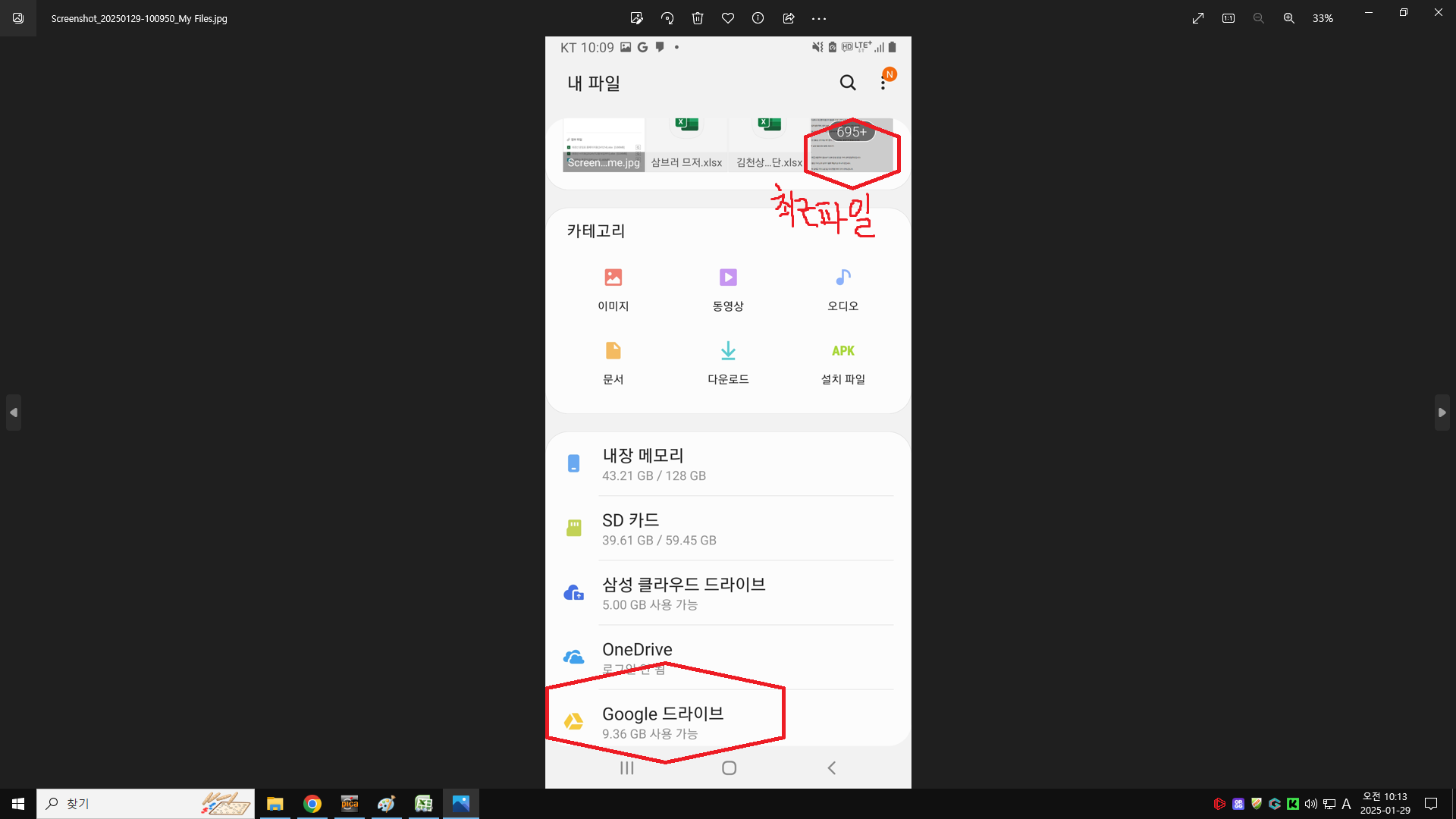Click the photo thumbnail icon at top-left
Viewport: 1456px width, 819px height.
[x=18, y=18]
